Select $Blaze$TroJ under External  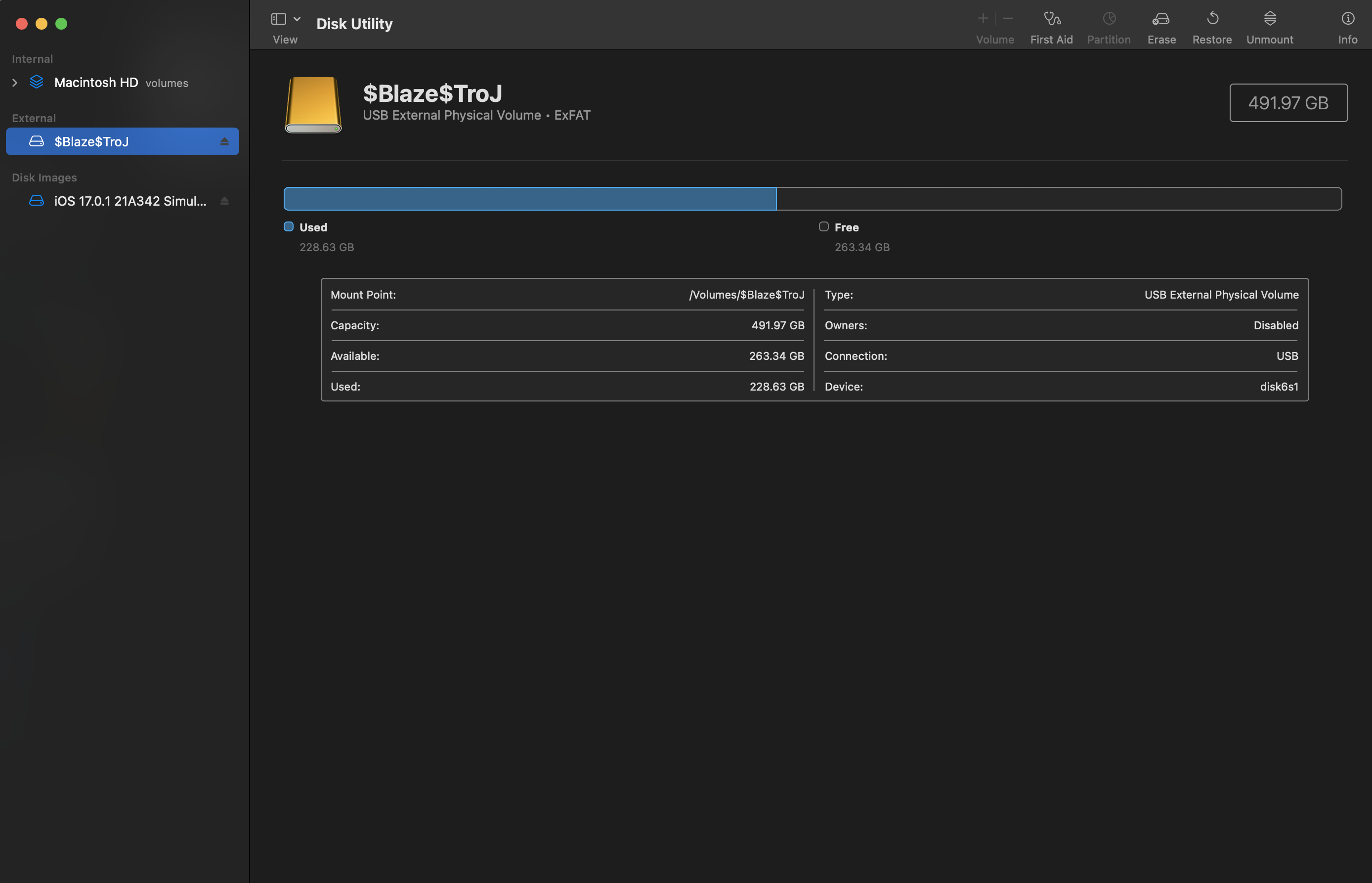pyautogui.click(x=92, y=141)
